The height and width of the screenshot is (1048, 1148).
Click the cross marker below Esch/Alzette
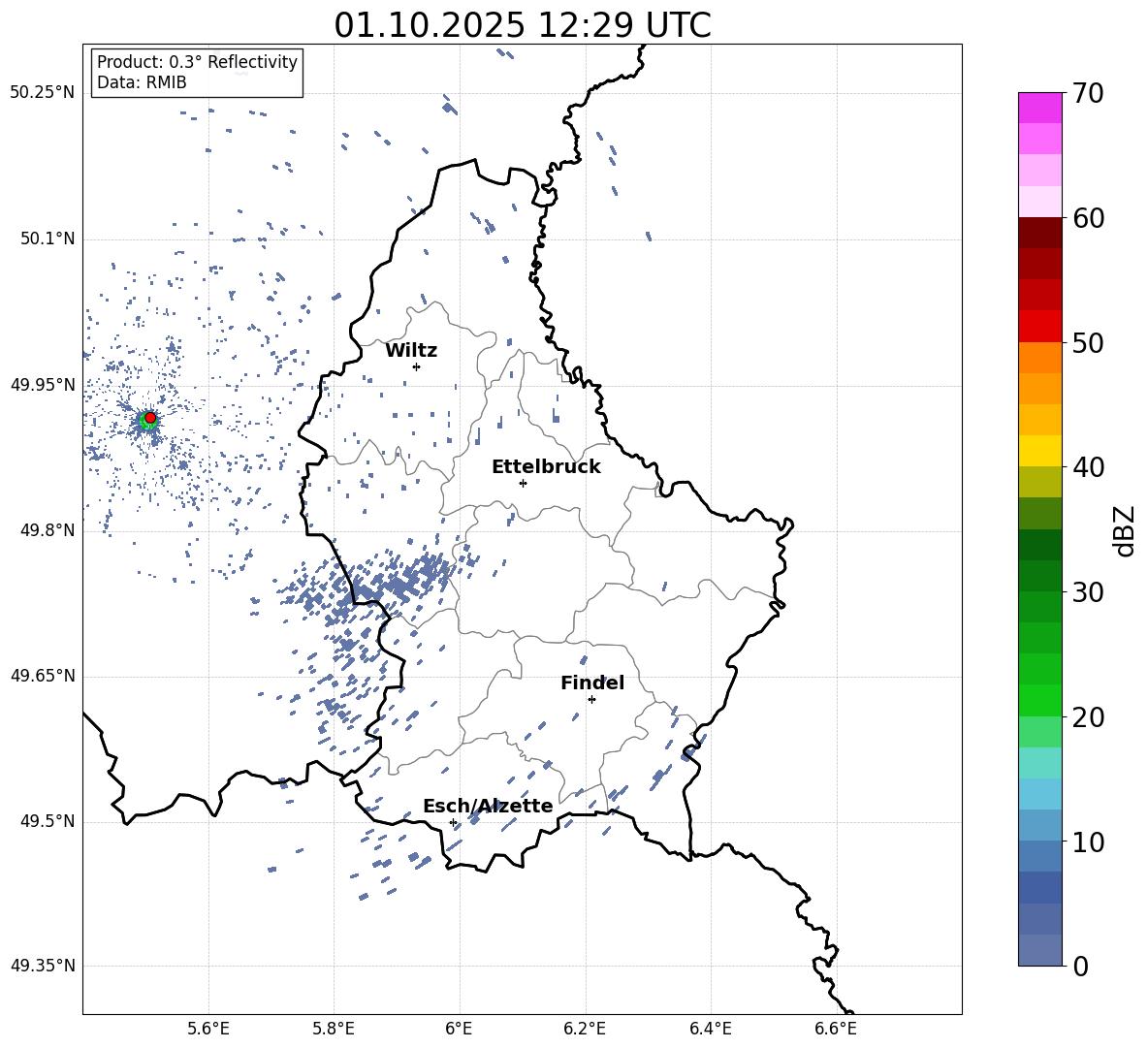click(453, 822)
